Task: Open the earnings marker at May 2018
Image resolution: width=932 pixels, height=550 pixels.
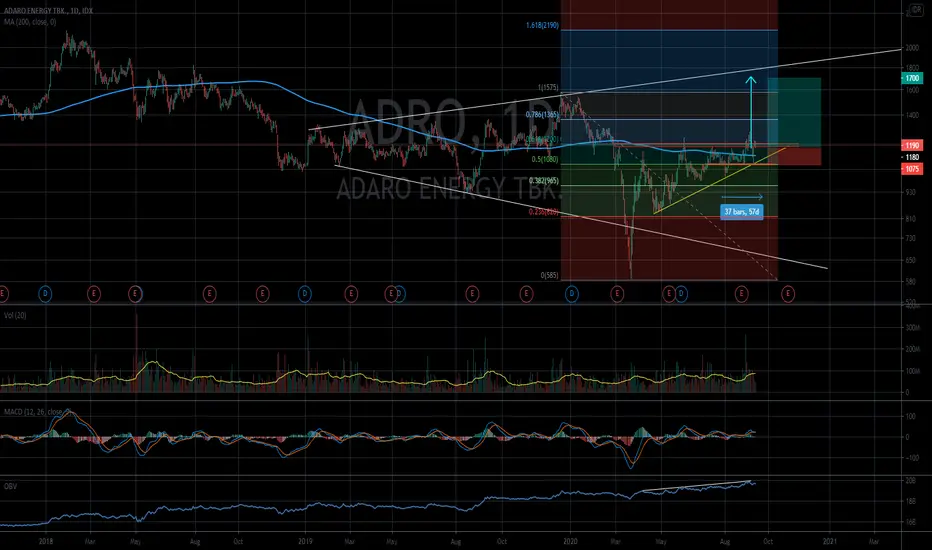Action: (136, 293)
